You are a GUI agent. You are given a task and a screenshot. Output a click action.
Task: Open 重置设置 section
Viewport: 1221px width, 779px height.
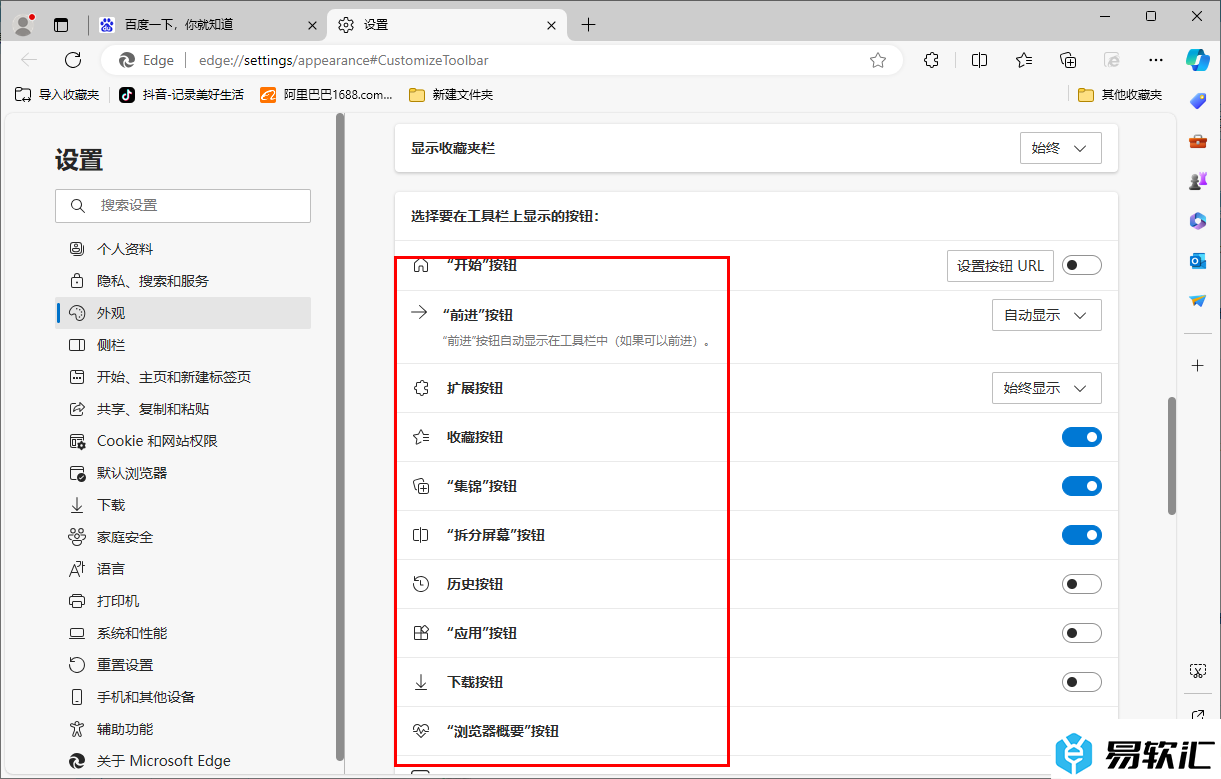[x=183, y=665]
